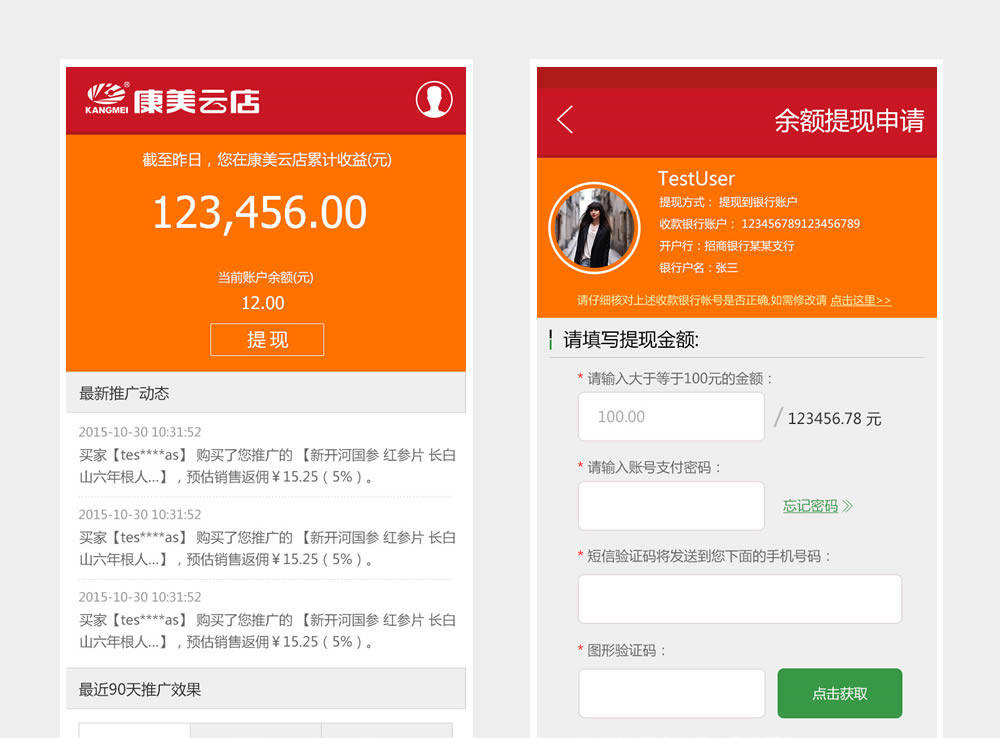Viewport: 1000px width, 738px height.
Task: Open the user profile avatar icon
Action: (x=434, y=100)
